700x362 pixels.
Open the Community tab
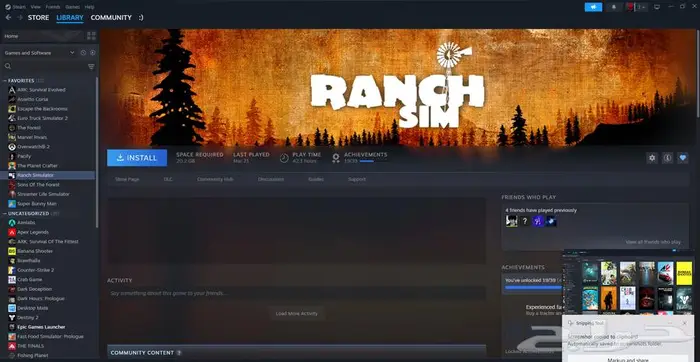(x=111, y=17)
